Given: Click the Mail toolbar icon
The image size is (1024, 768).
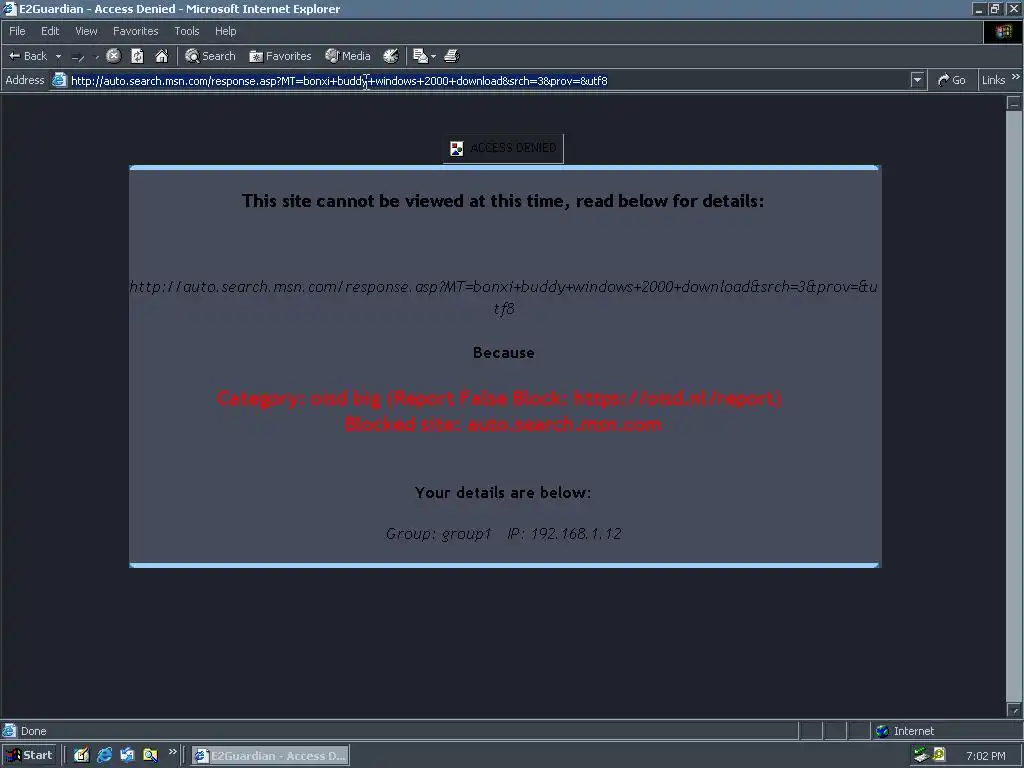Looking at the screenshot, I should (x=421, y=56).
